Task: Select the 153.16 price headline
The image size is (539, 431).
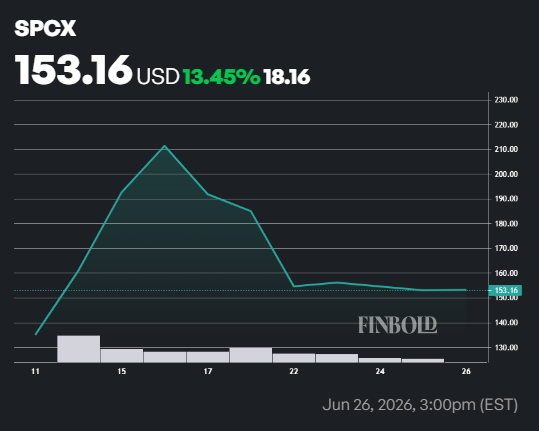Action: pos(73,70)
